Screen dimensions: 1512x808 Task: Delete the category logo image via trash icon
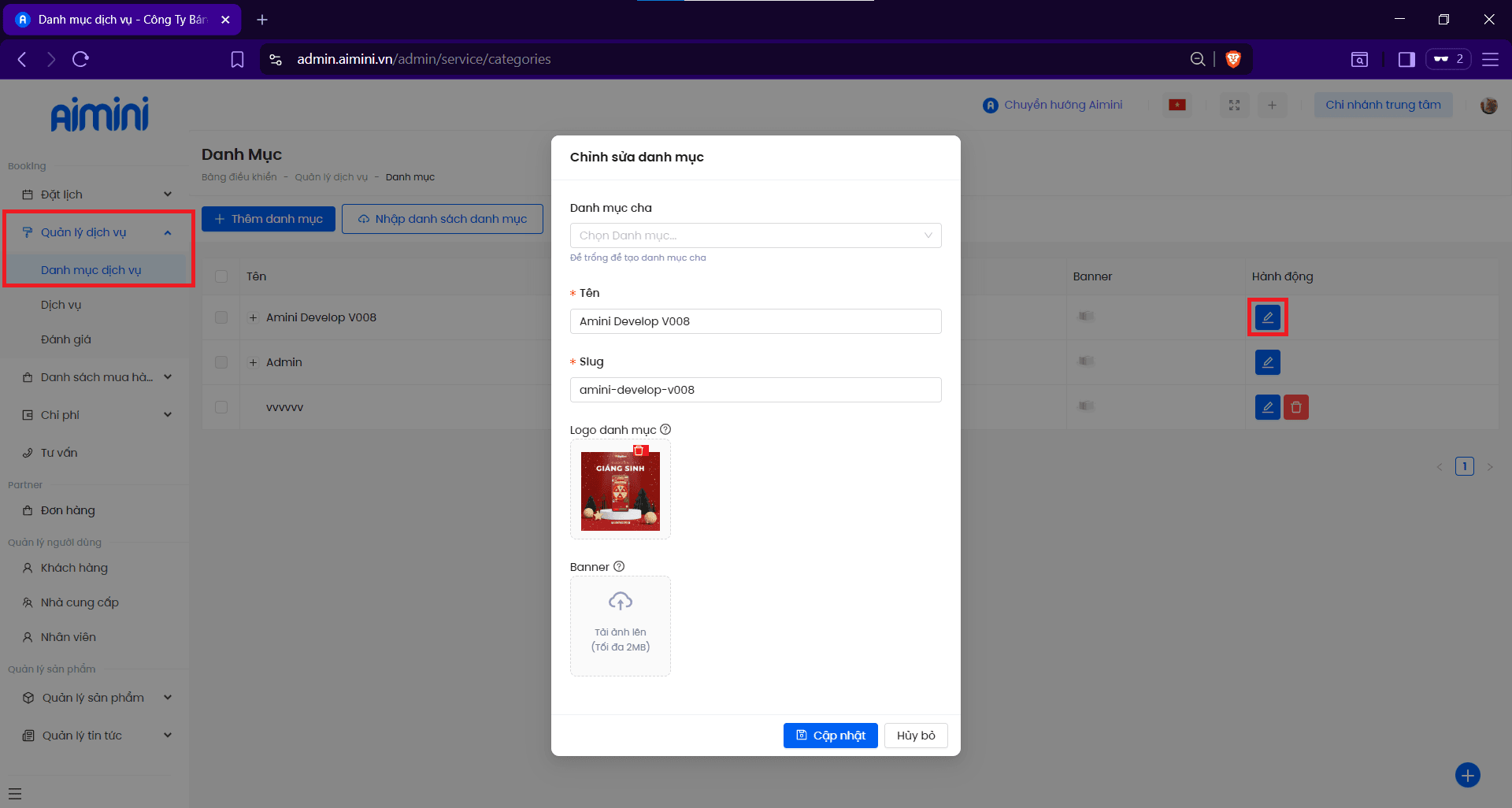[640, 450]
